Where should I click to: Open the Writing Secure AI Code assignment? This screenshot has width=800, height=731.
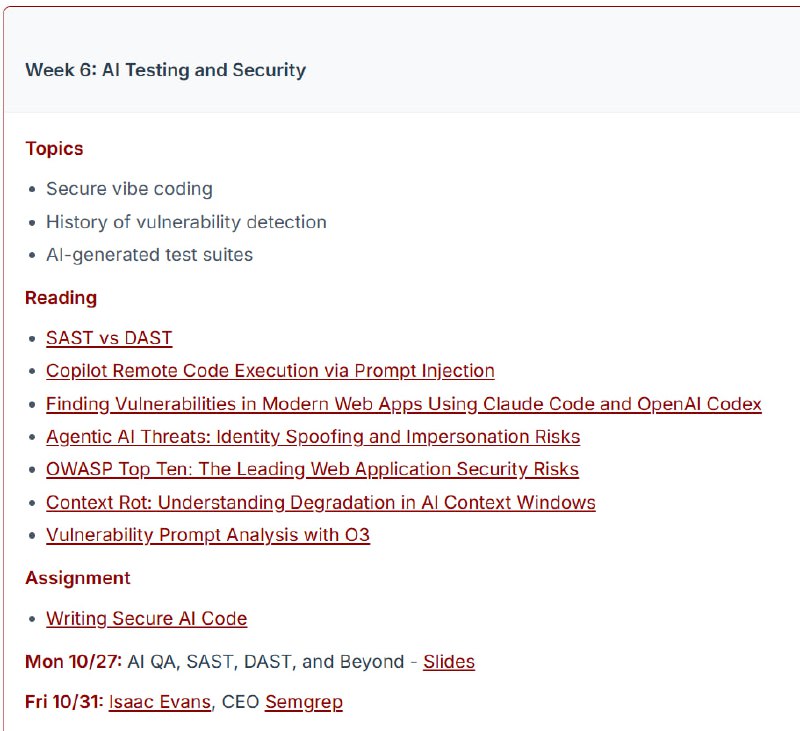(x=146, y=619)
